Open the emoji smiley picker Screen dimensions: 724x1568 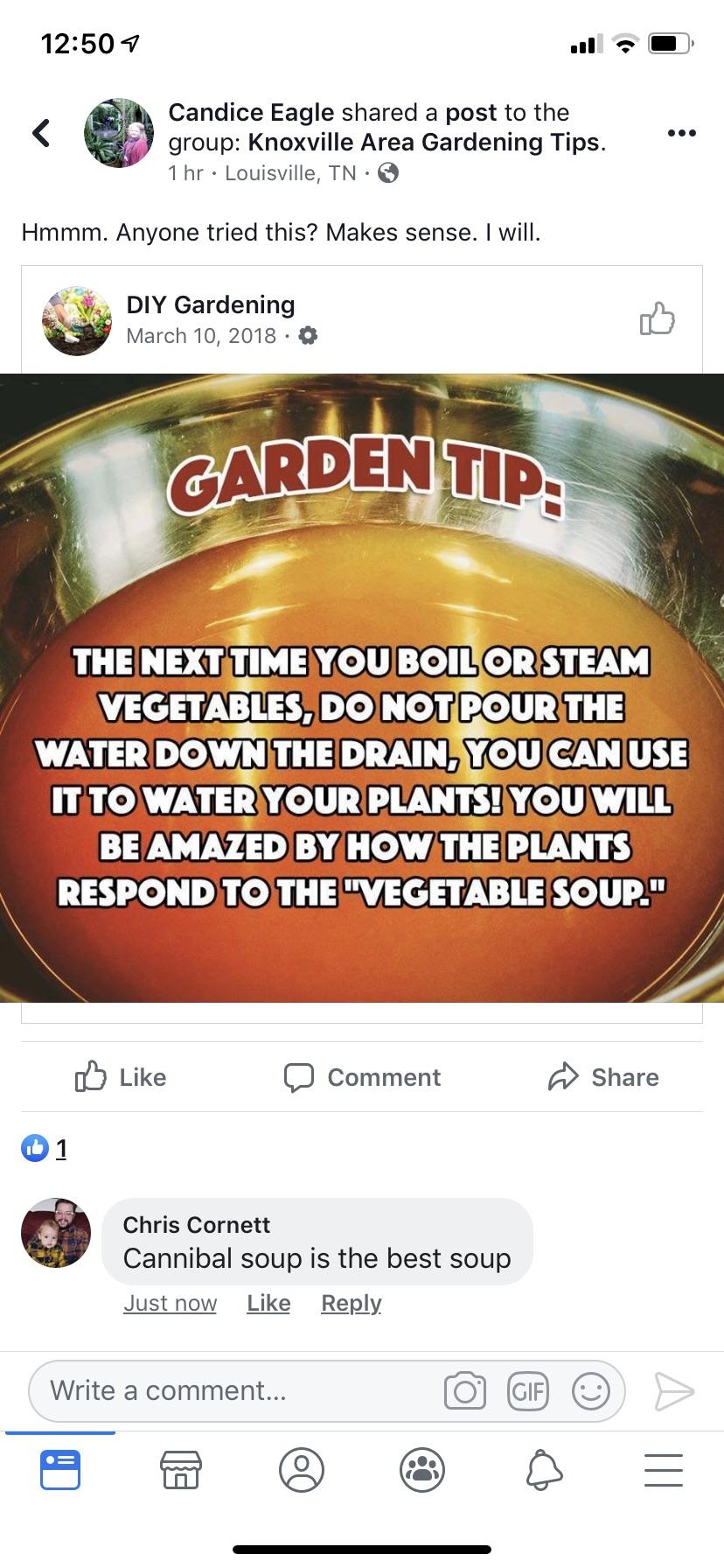(591, 1390)
